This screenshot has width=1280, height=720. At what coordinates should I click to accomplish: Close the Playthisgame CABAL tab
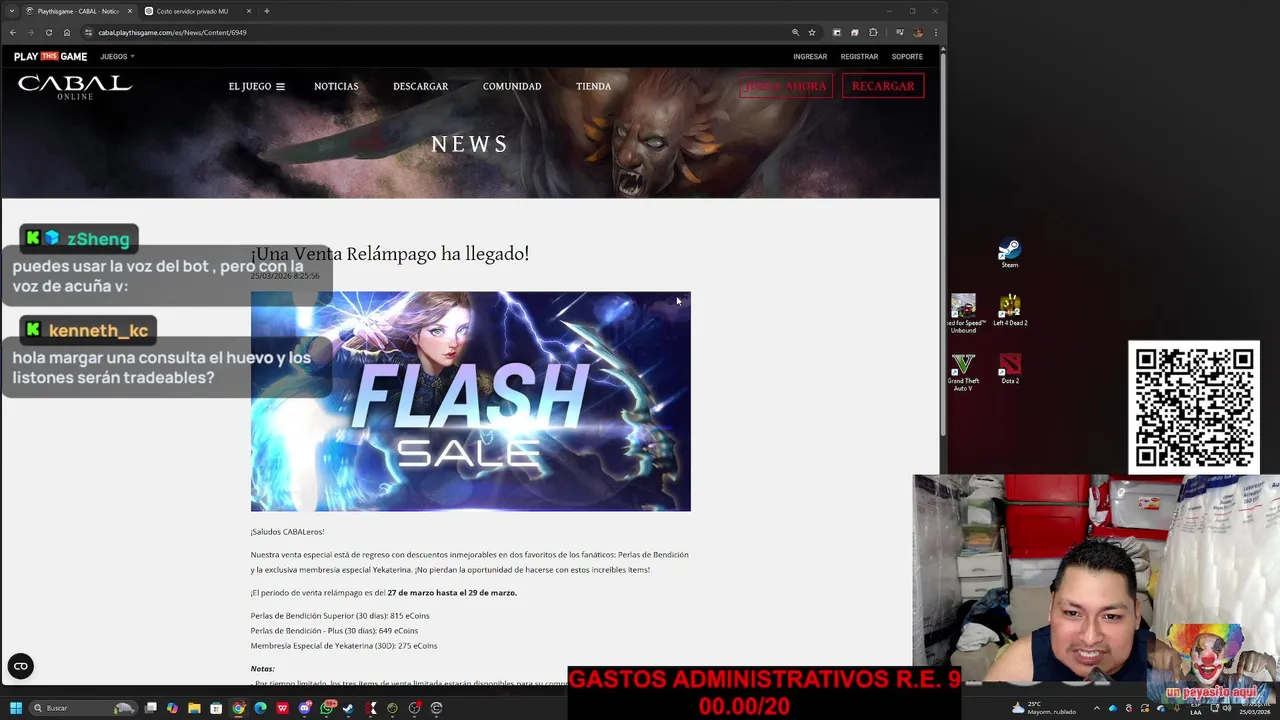point(129,11)
